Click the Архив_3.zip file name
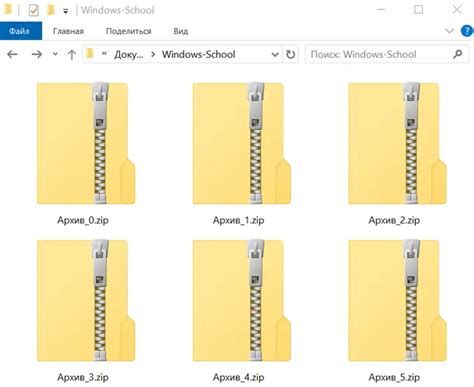 pyautogui.click(x=83, y=377)
